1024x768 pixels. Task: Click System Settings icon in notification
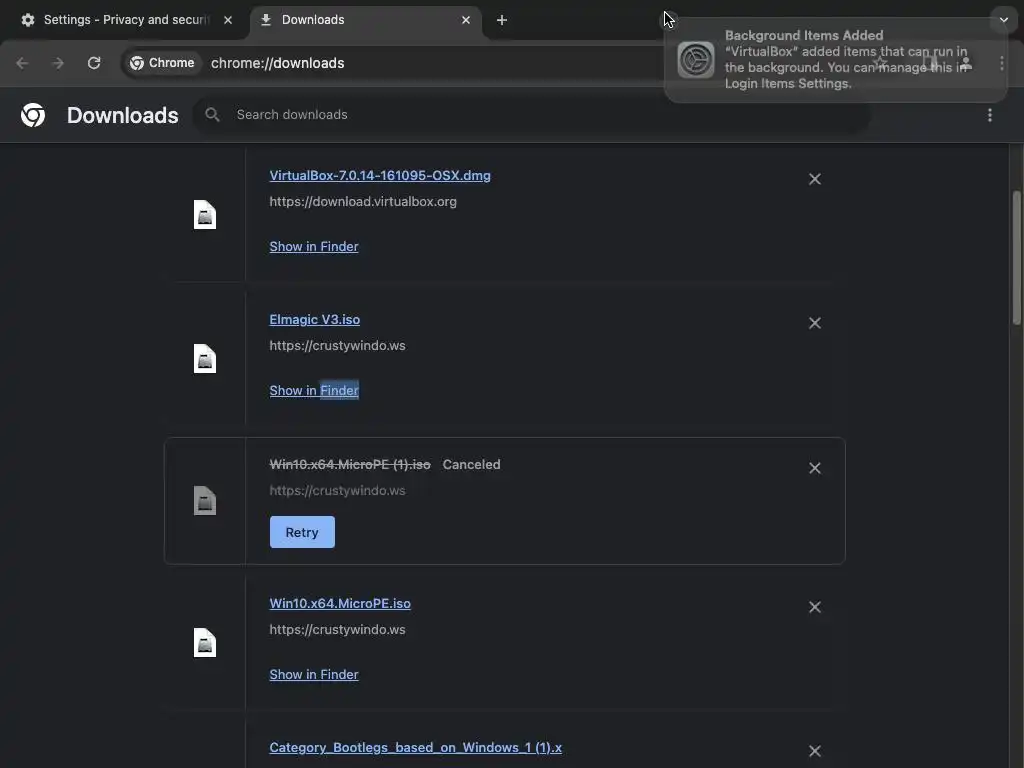696,59
